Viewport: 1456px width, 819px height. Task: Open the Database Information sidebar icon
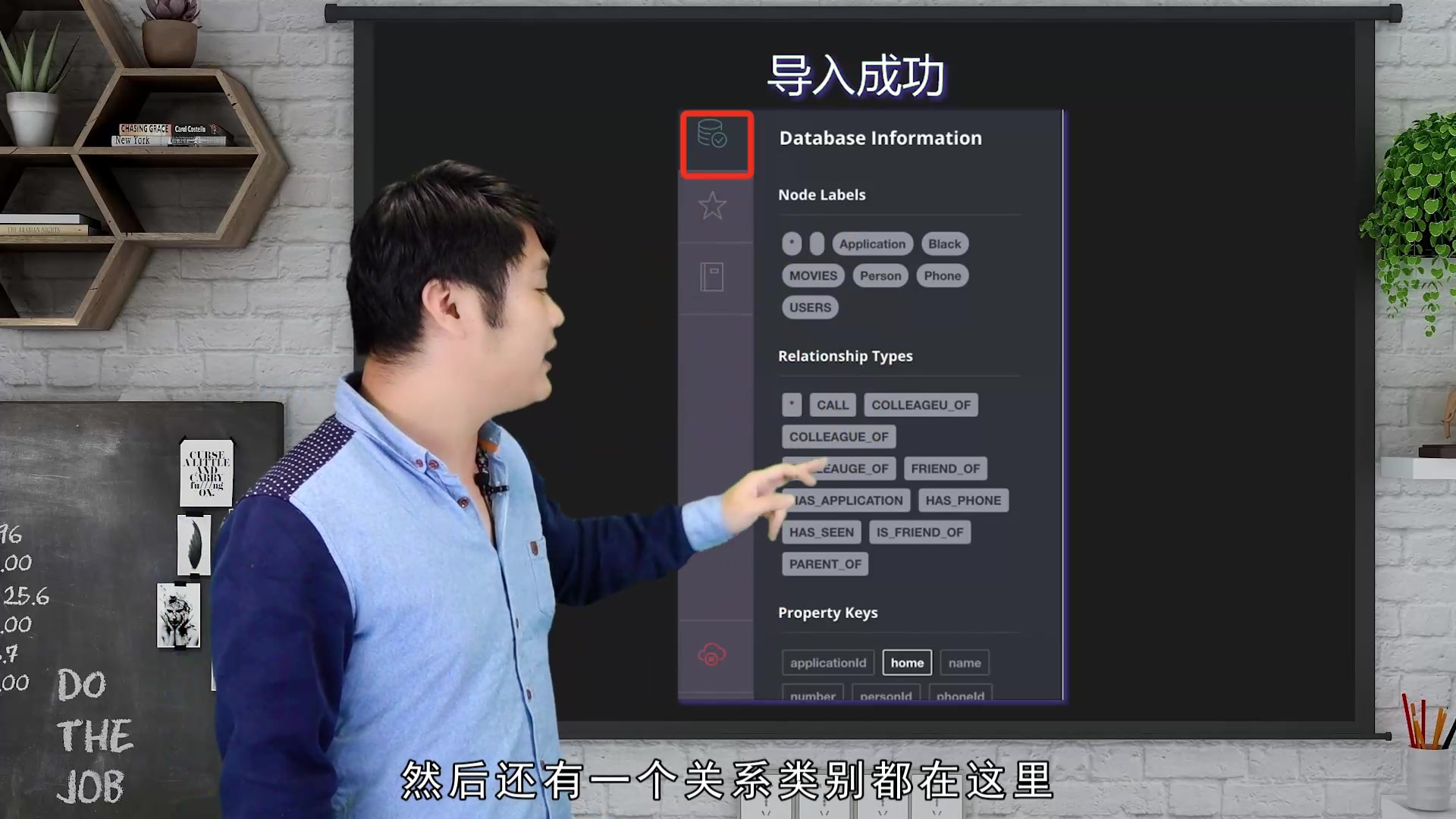[x=712, y=134]
